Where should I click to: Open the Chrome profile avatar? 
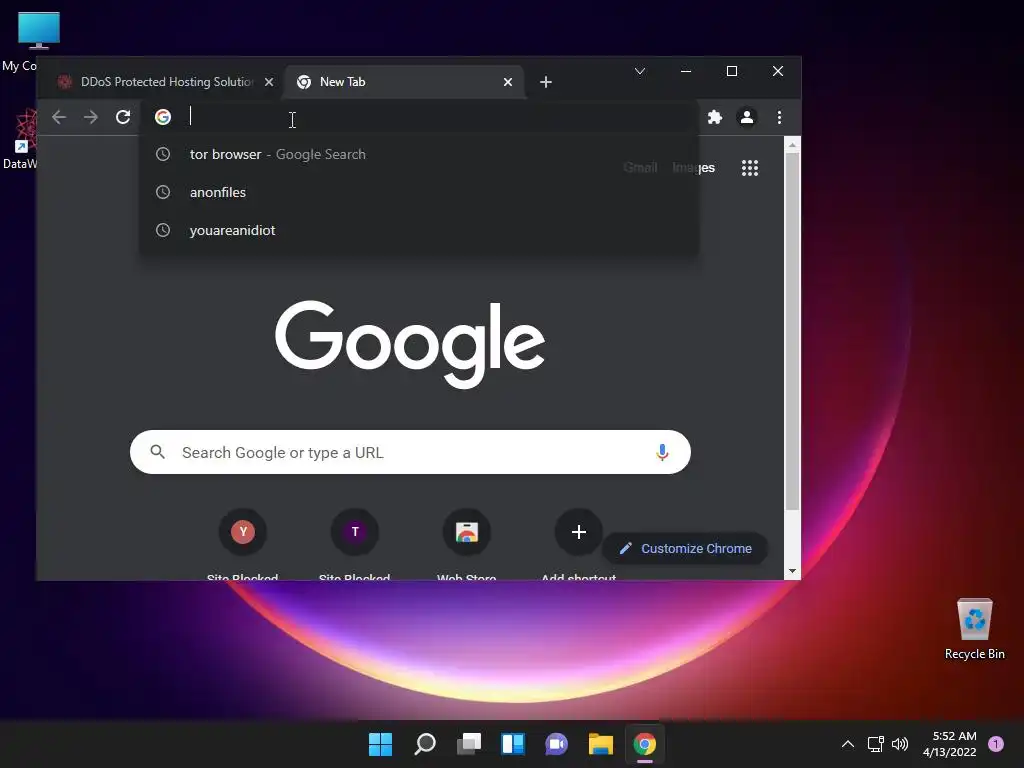(x=746, y=117)
